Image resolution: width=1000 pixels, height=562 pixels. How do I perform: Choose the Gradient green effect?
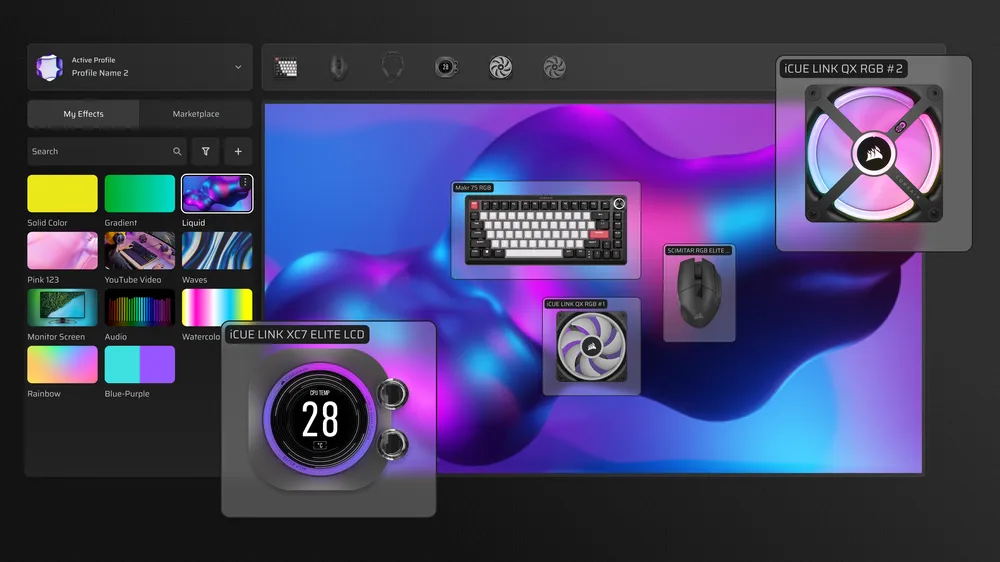click(140, 193)
